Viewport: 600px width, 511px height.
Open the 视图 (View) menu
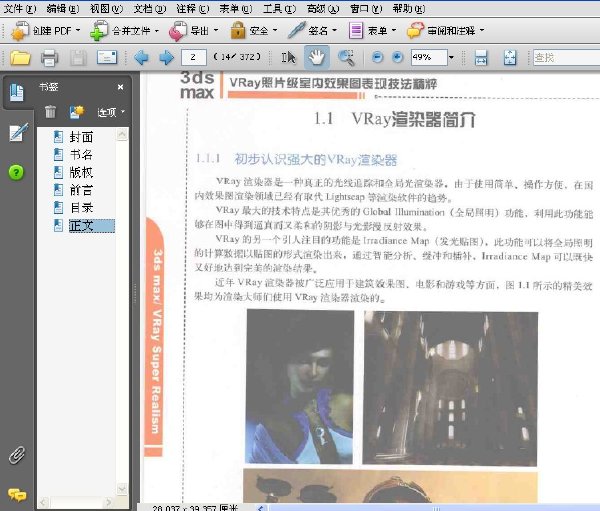106,8
